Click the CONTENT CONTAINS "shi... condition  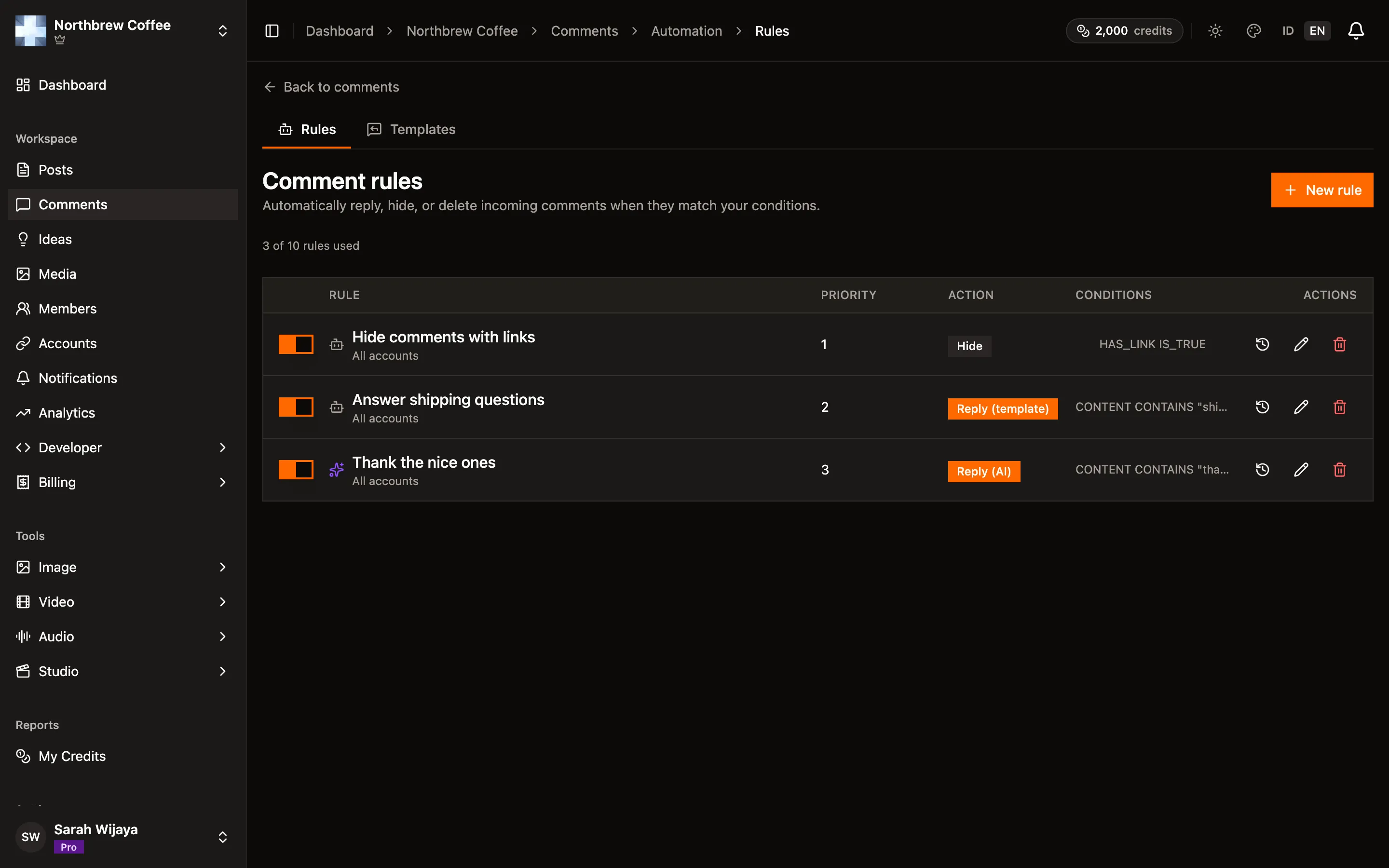pyautogui.click(x=1151, y=407)
